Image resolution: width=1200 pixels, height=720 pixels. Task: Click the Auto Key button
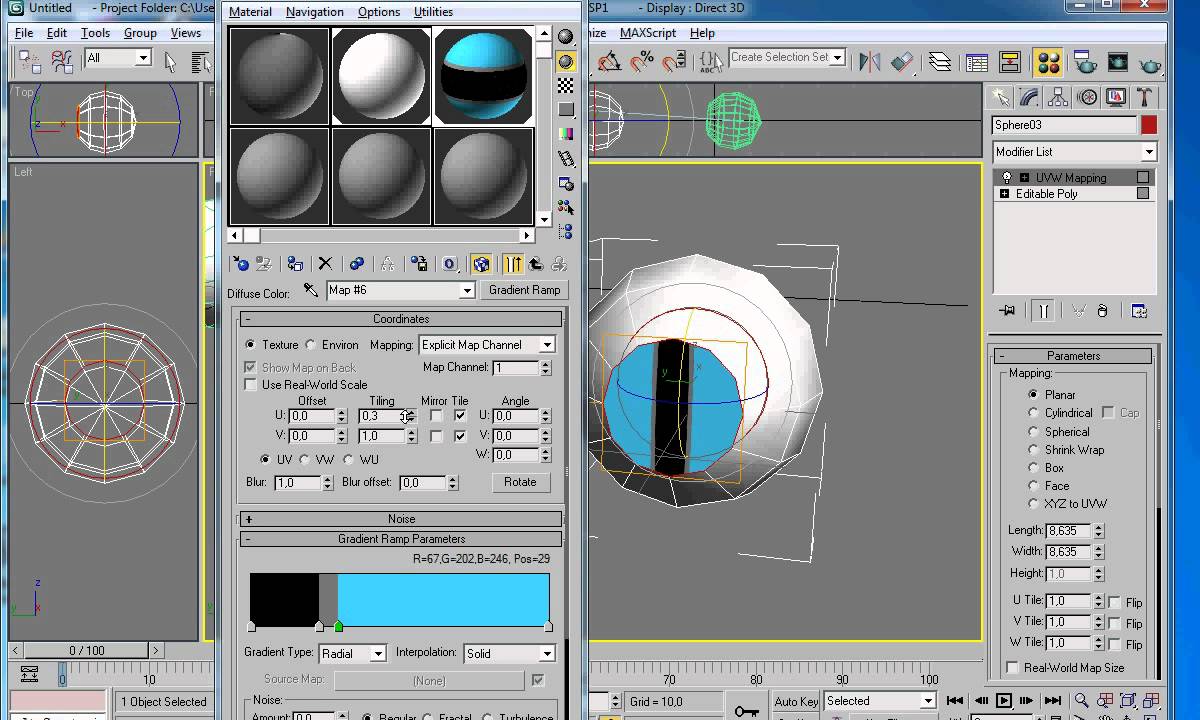pyautogui.click(x=796, y=701)
